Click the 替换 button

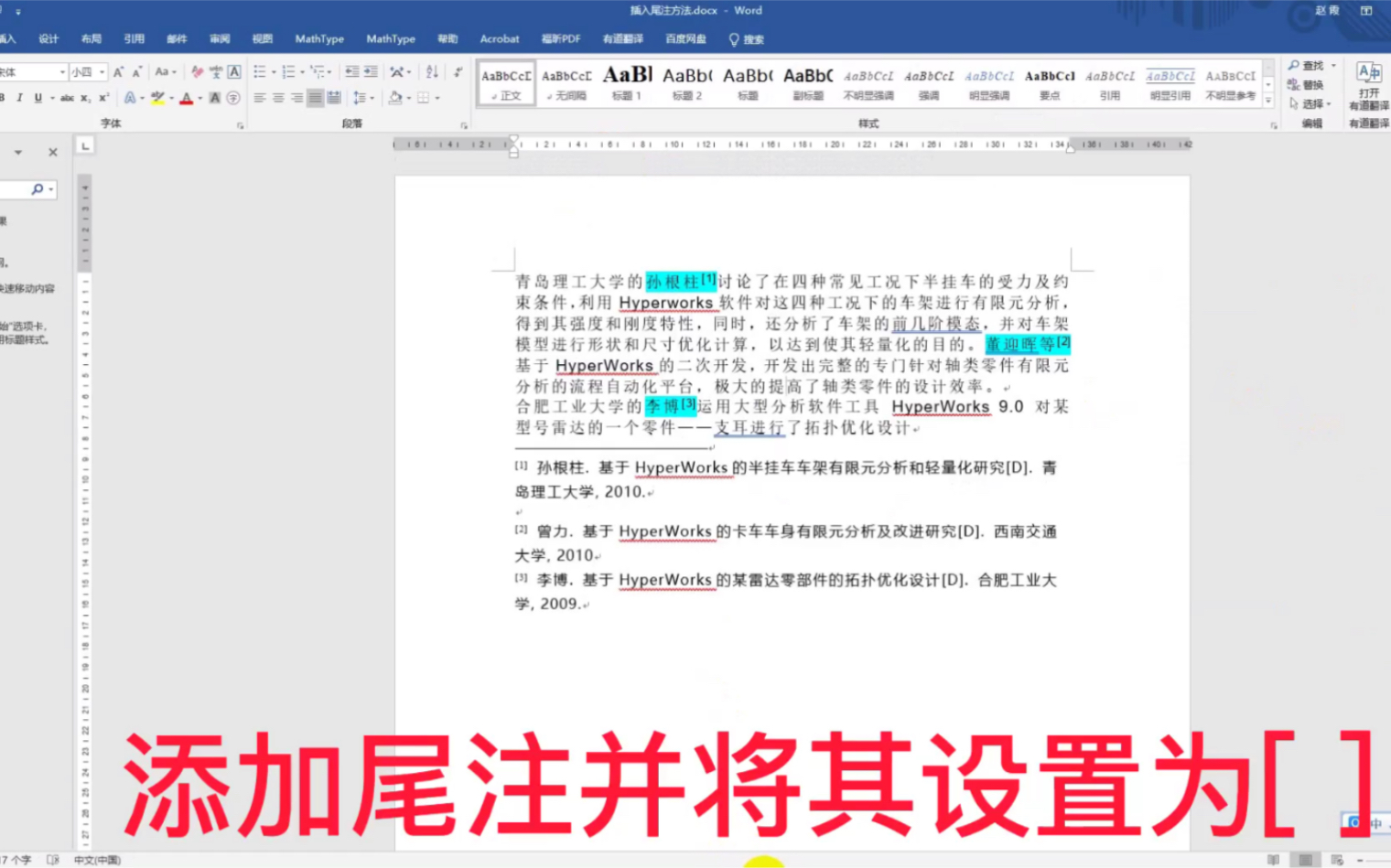[1306, 85]
